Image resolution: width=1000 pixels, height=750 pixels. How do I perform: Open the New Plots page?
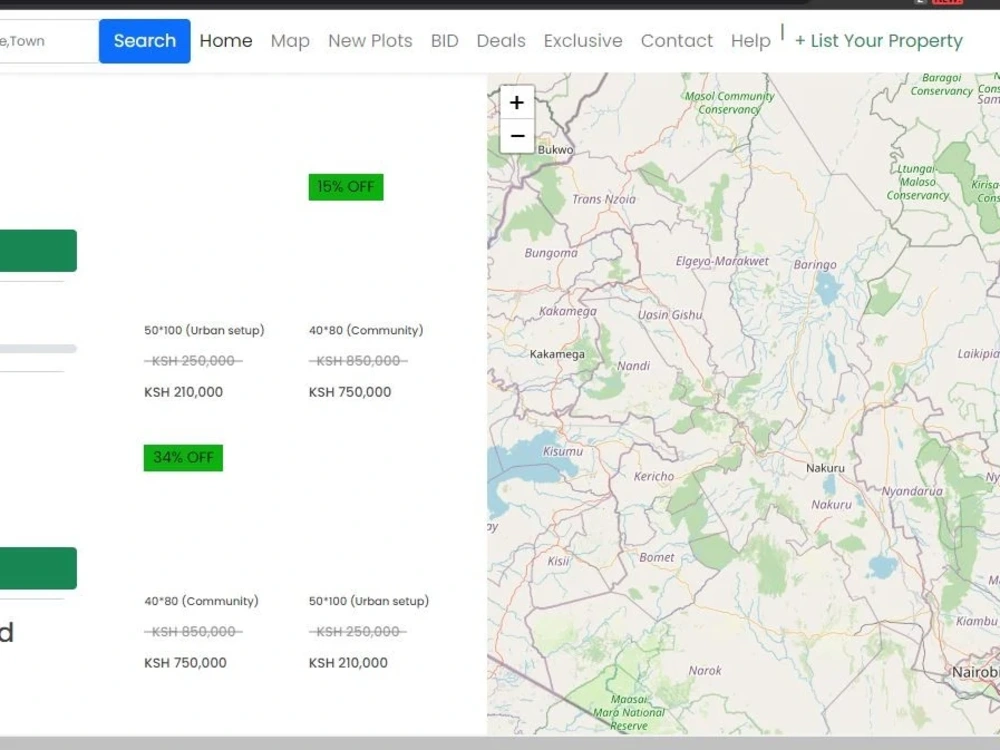tap(370, 41)
